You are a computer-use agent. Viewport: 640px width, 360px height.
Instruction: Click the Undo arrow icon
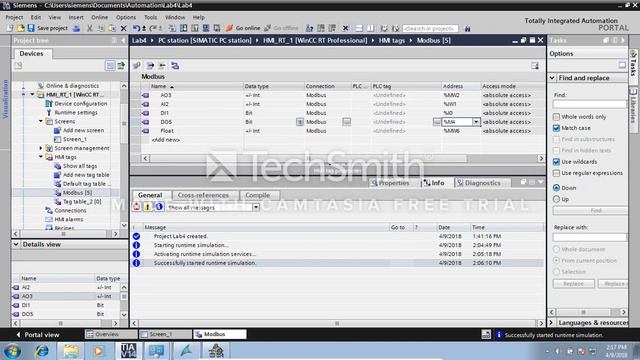pos(136,28)
